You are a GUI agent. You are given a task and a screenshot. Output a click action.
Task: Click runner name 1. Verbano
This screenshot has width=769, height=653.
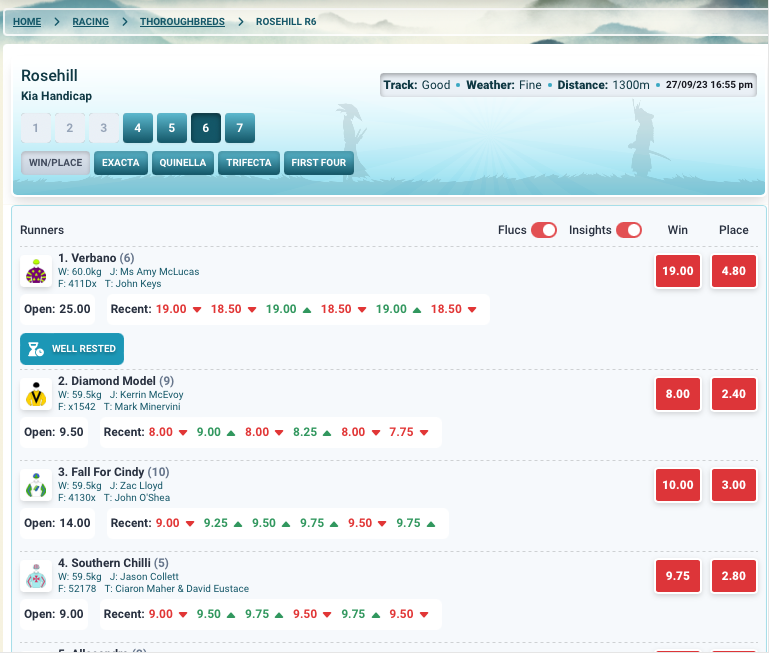pos(87,258)
